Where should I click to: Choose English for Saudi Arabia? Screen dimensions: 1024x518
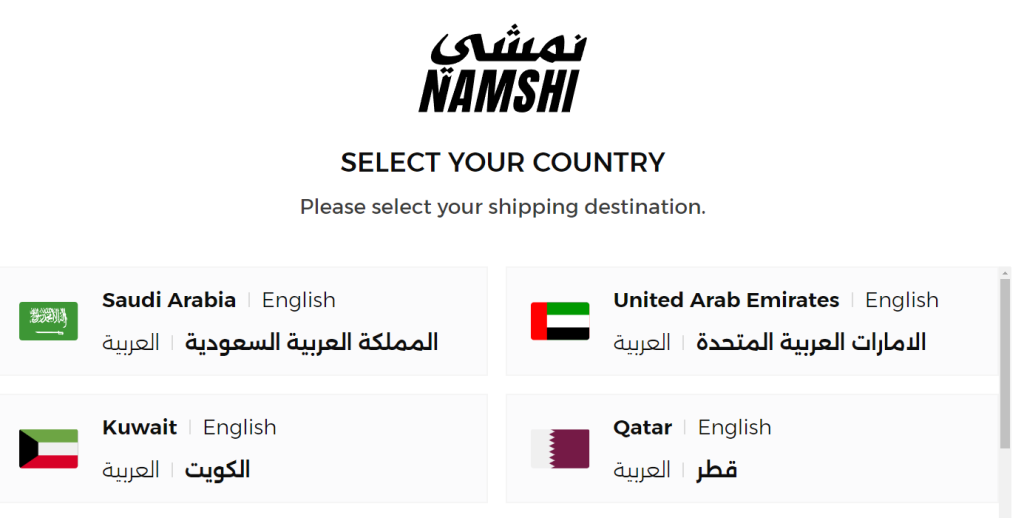pos(298,300)
